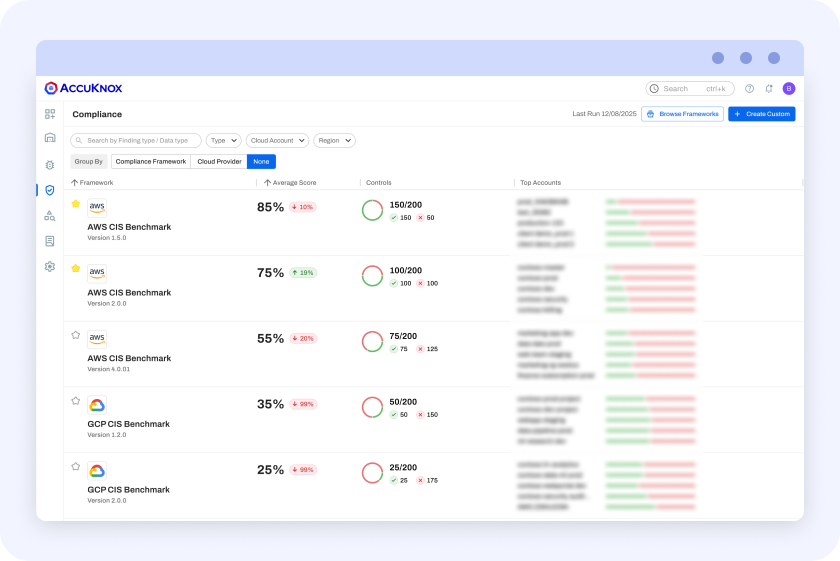Favorite GCP CIS Benchmark Version 1.2.0
The image size is (840, 561).
coord(76,401)
